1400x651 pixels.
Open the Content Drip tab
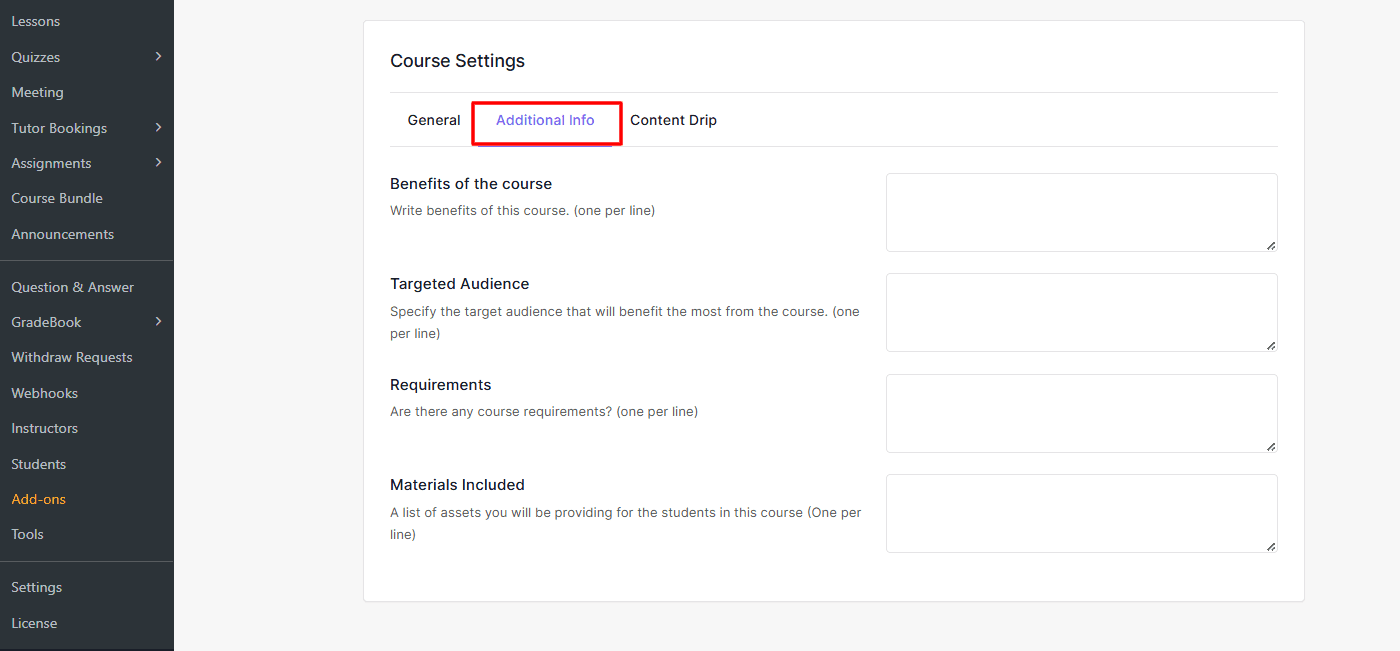[x=673, y=121]
